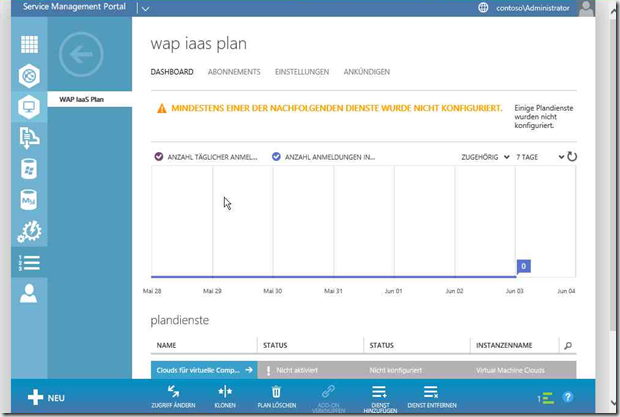The width and height of the screenshot is (620, 417).
Task: Open the help question mark icon
Action: click(x=568, y=397)
